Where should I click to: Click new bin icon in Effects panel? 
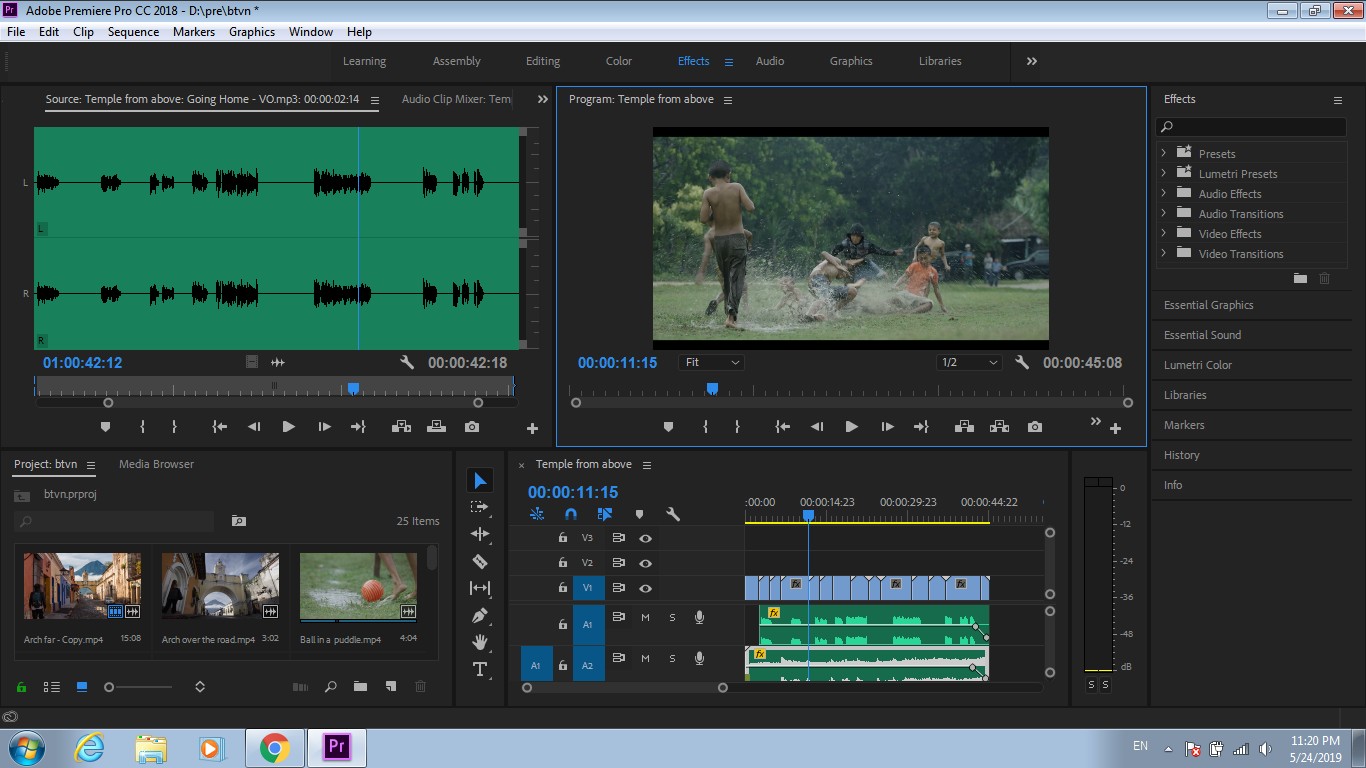click(x=1300, y=278)
